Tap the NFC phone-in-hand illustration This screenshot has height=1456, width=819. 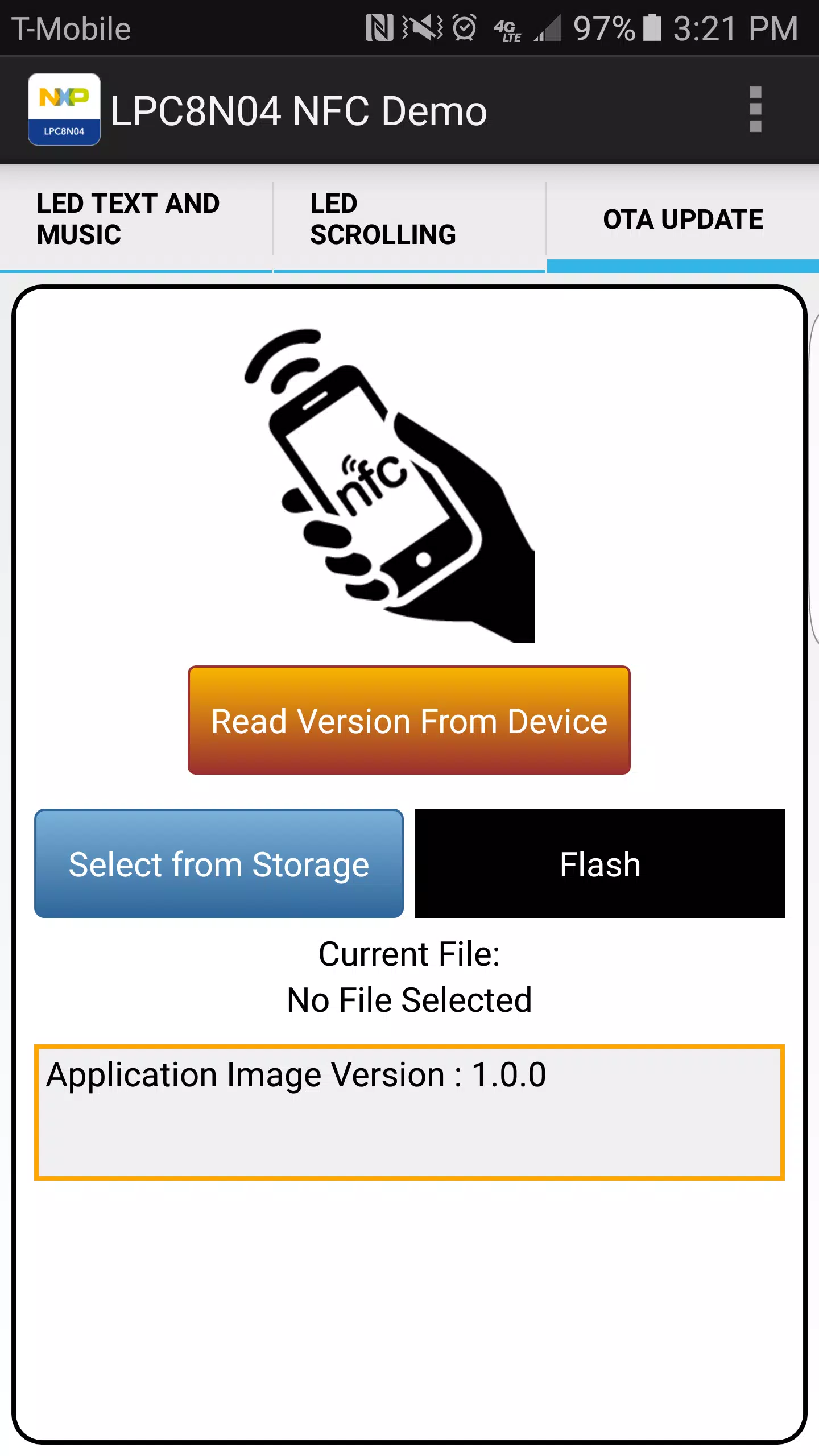[389, 485]
